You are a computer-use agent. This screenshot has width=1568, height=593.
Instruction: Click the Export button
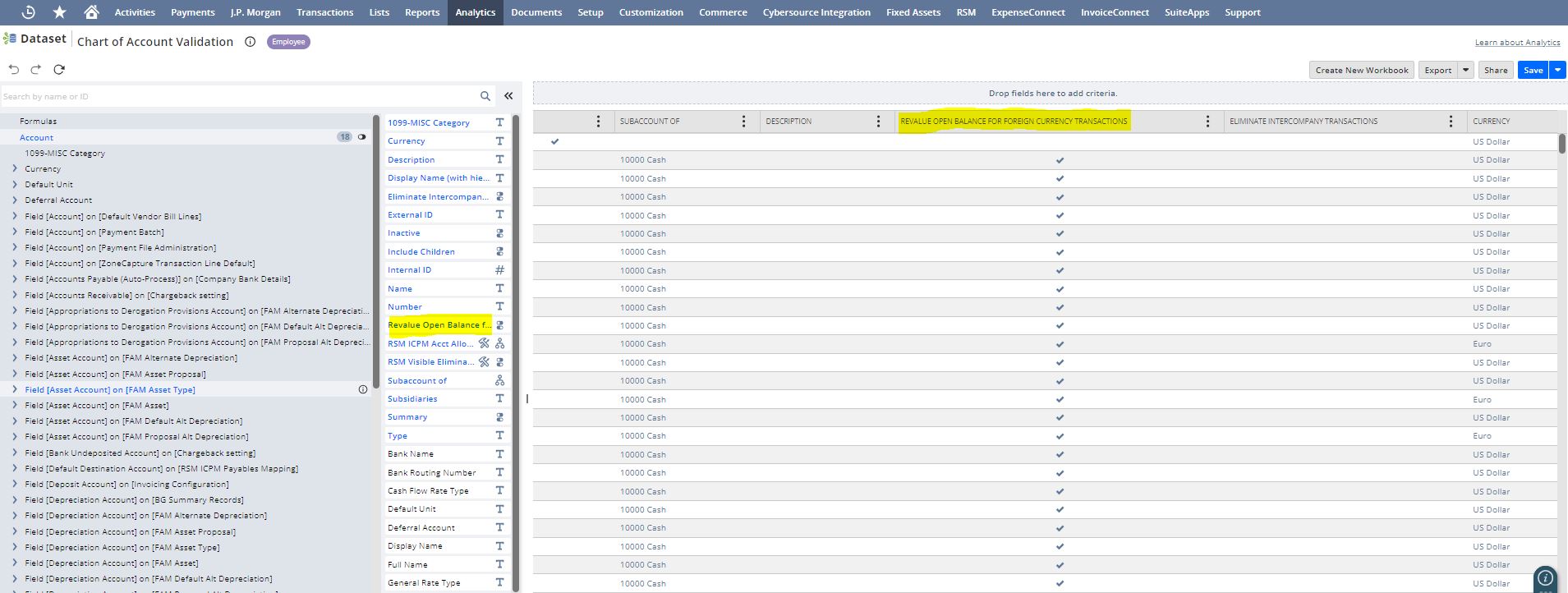pyautogui.click(x=1438, y=70)
